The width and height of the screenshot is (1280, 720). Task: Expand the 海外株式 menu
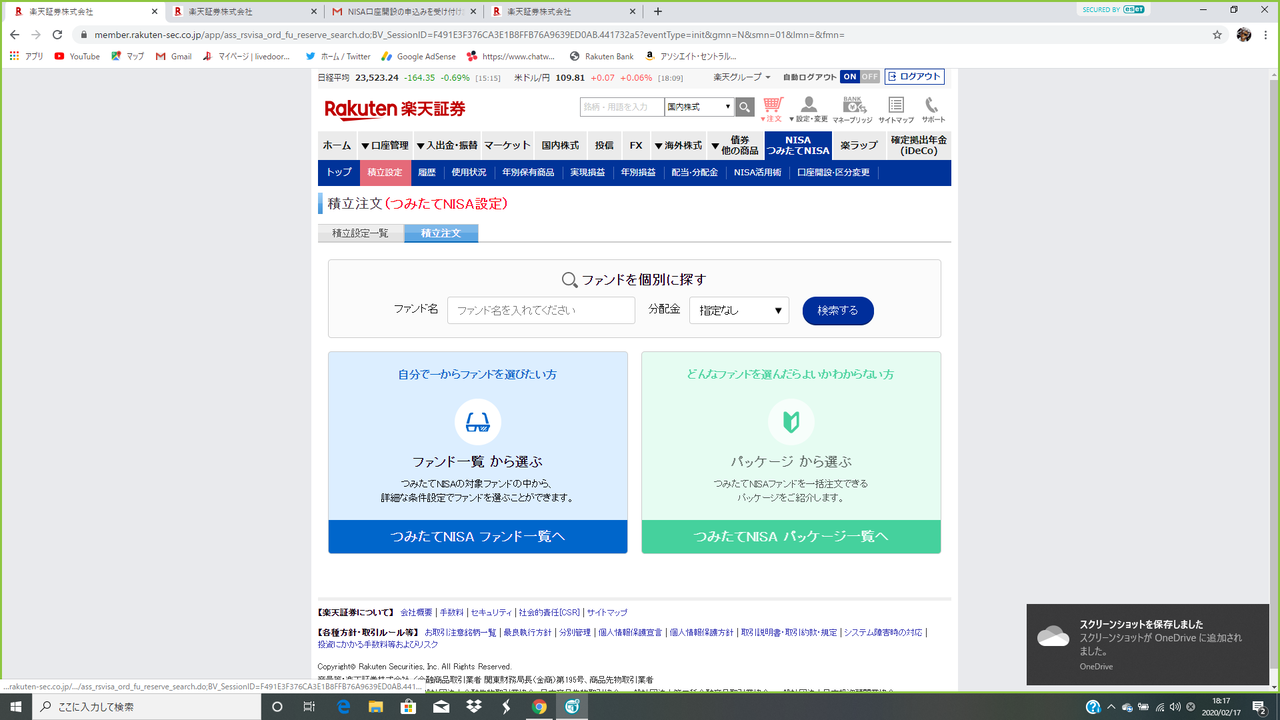coord(678,145)
